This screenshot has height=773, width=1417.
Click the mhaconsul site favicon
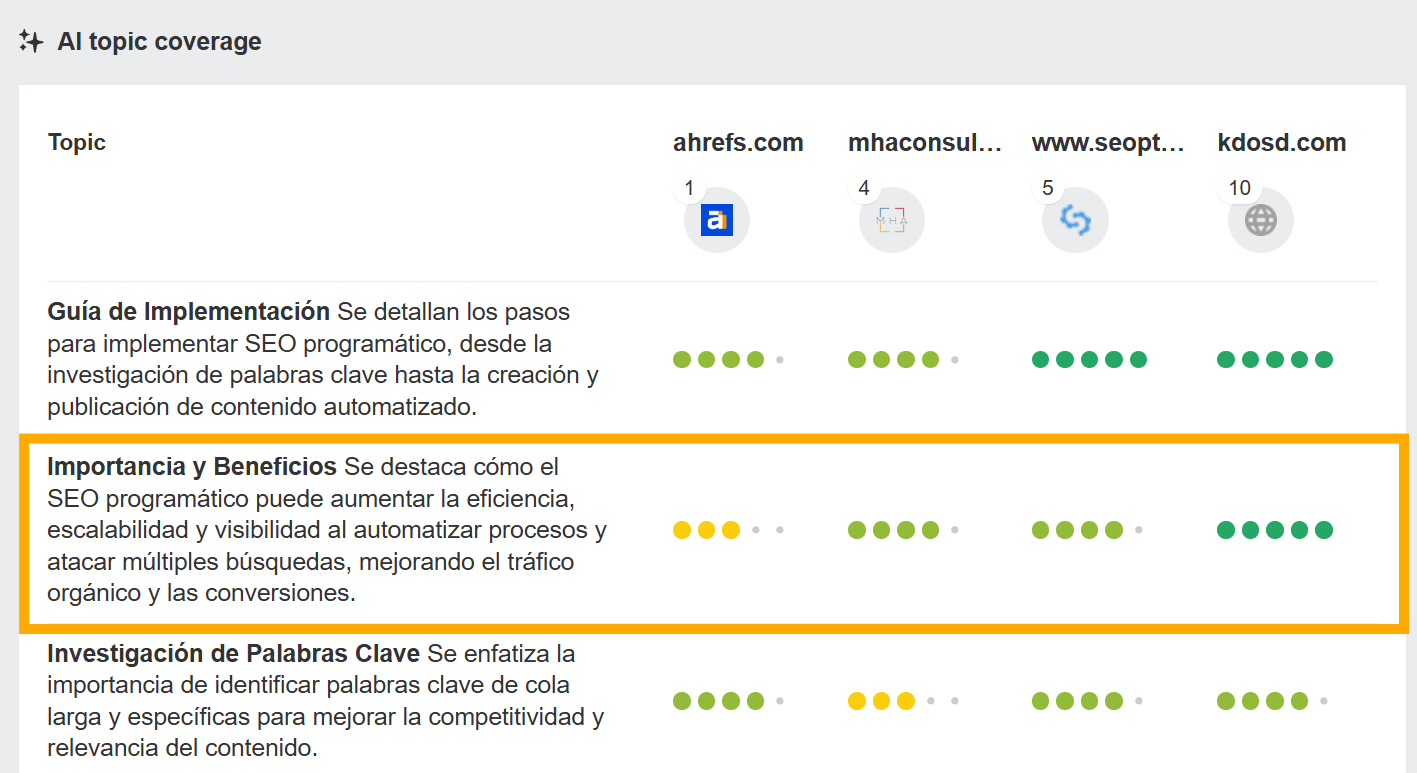[890, 218]
